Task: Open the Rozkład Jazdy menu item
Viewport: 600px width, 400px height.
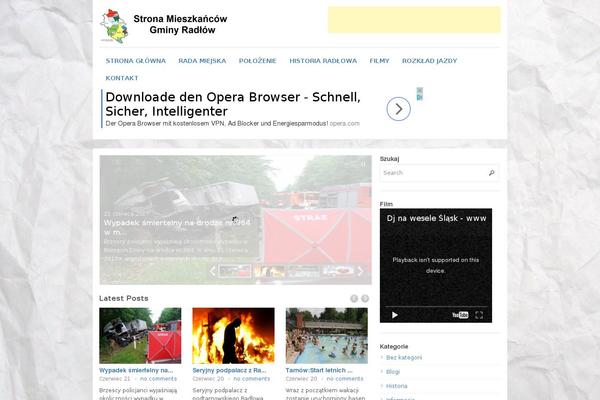Action: 429,61
